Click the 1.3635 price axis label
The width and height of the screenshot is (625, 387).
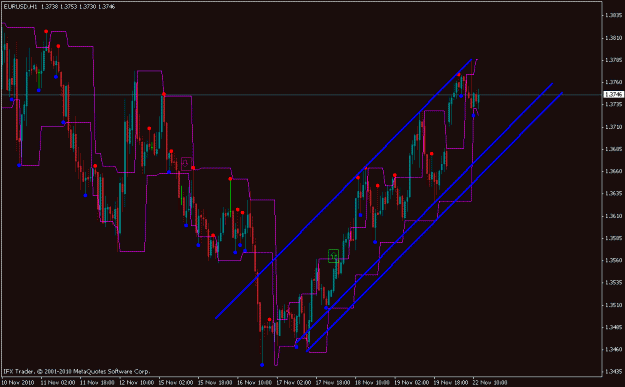click(613, 194)
